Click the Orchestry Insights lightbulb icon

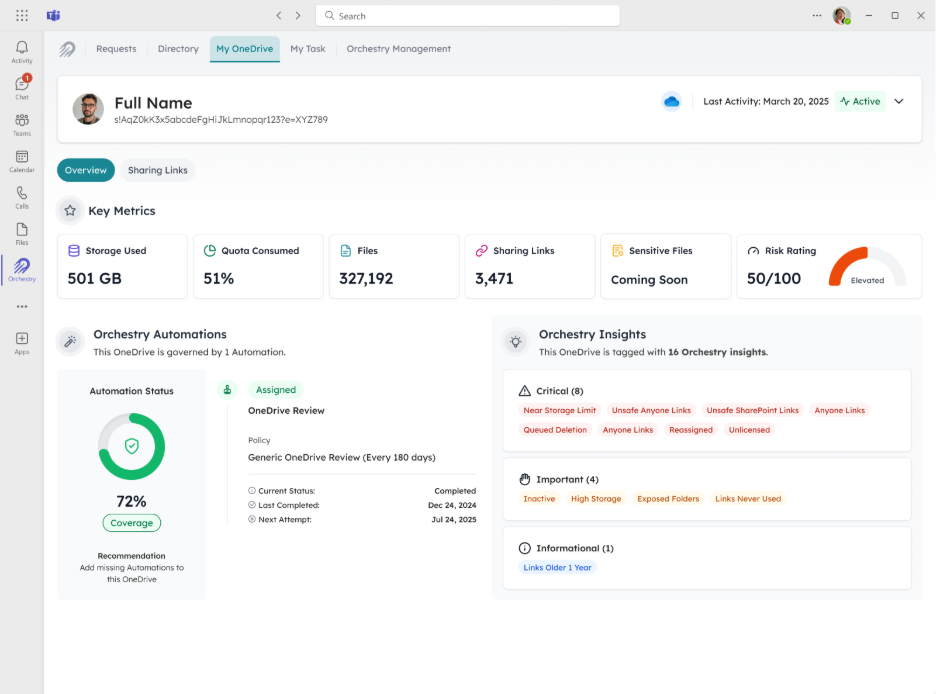[516, 342]
